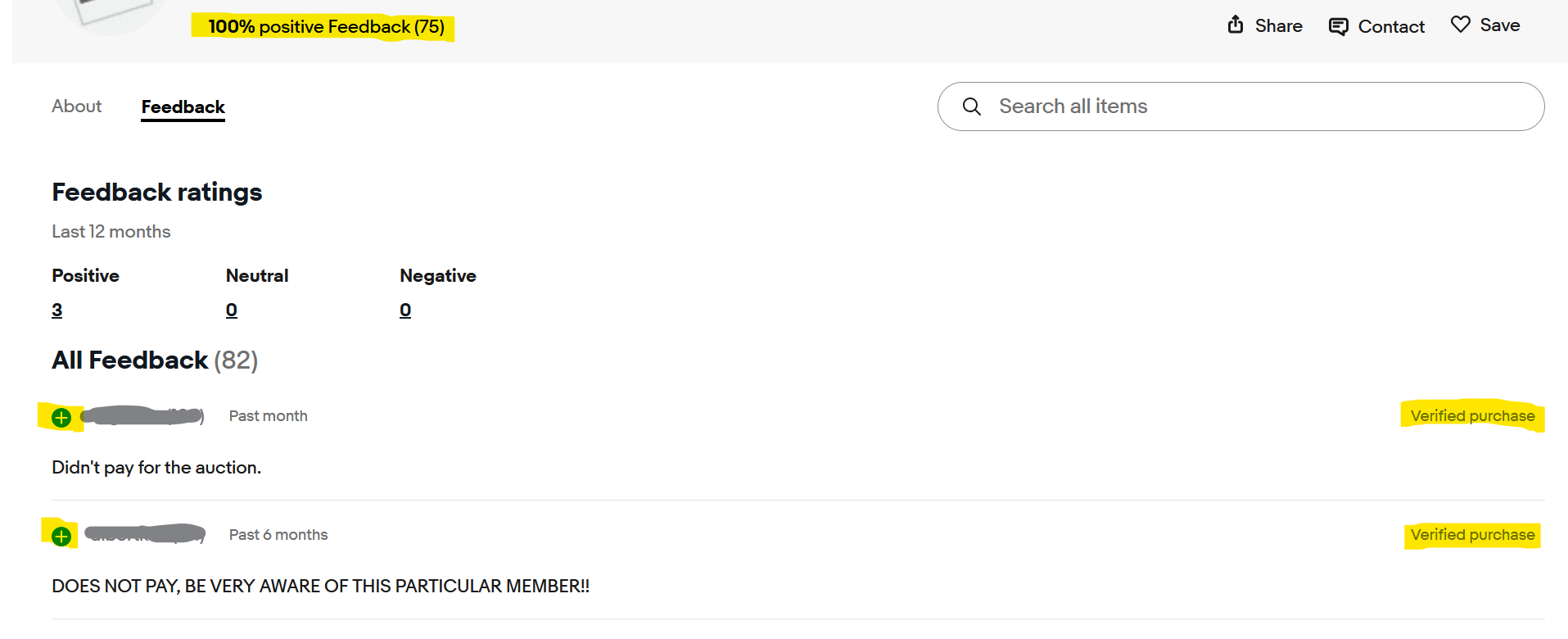Click the Contact message bubble icon

(x=1338, y=27)
